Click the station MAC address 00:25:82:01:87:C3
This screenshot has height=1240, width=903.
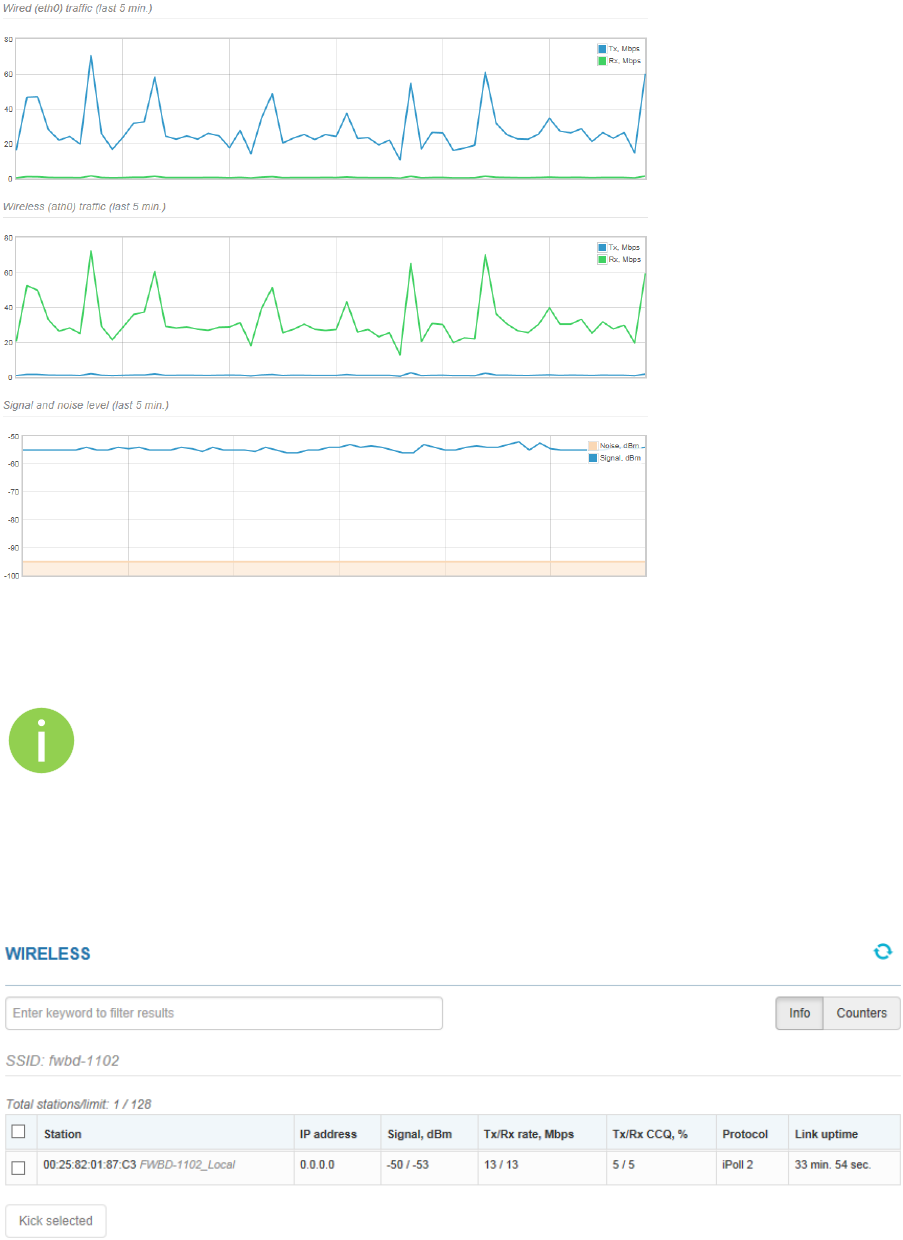(x=90, y=1165)
